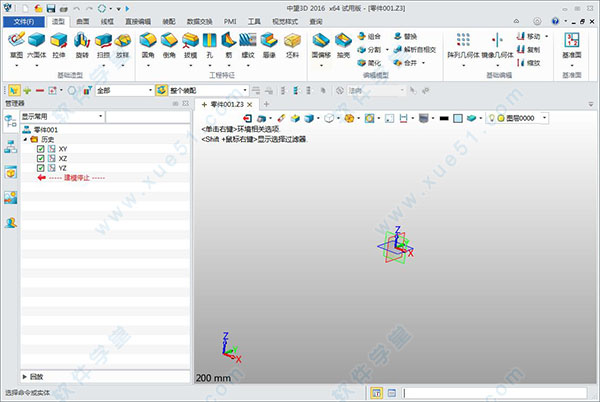The width and height of the screenshot is (600, 402).
Task: Open the 镜像几何体 mirror geometry tool
Action: click(x=496, y=42)
